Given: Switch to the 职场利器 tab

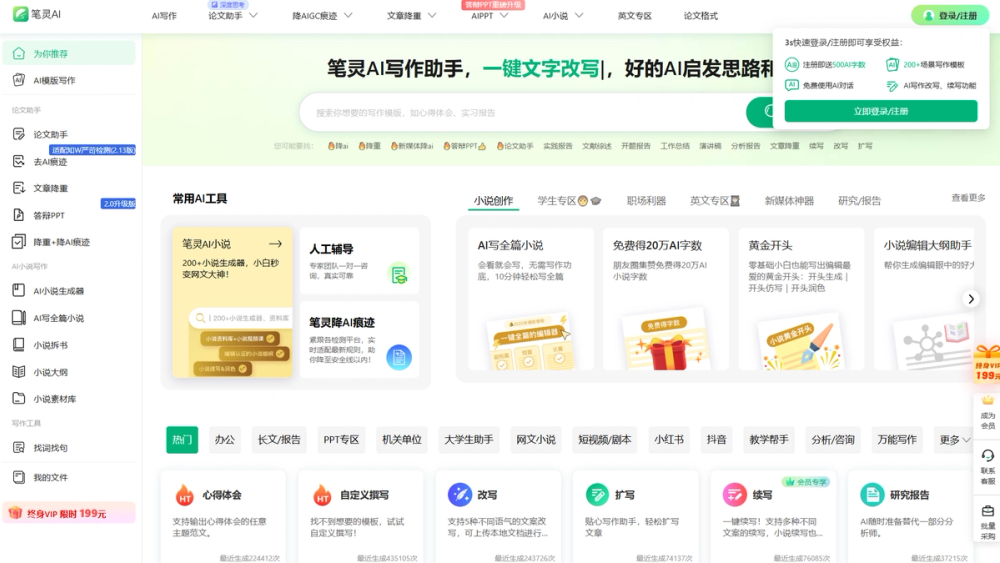Looking at the screenshot, I should 646,201.
